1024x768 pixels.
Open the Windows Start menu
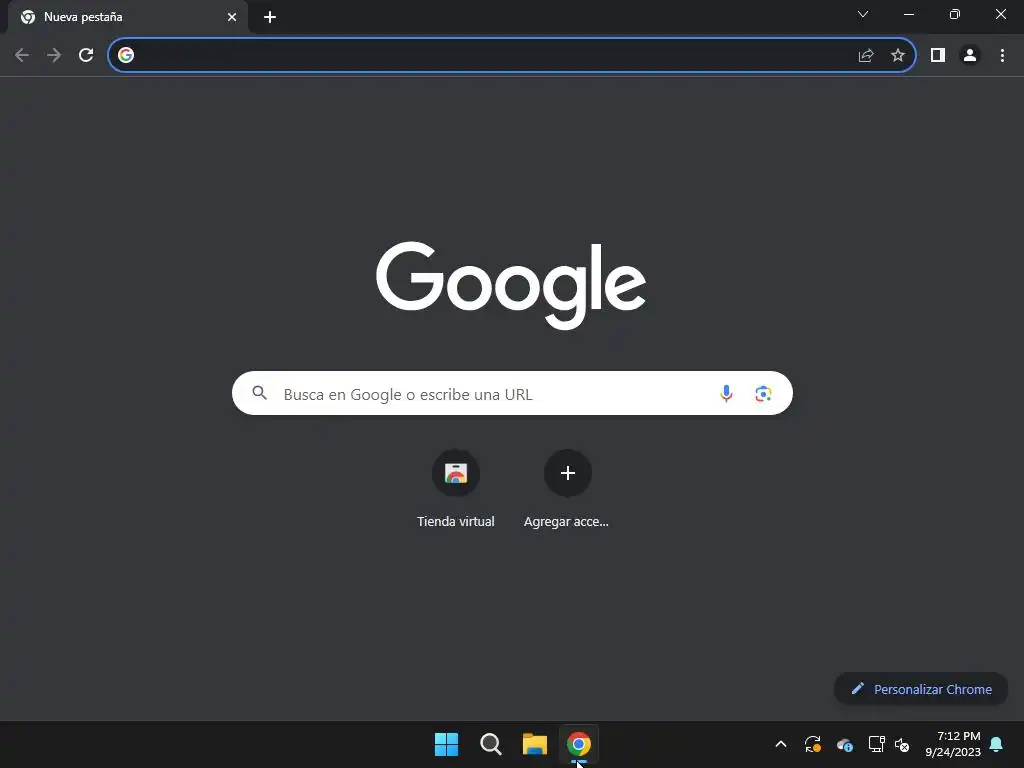pyautogui.click(x=447, y=744)
